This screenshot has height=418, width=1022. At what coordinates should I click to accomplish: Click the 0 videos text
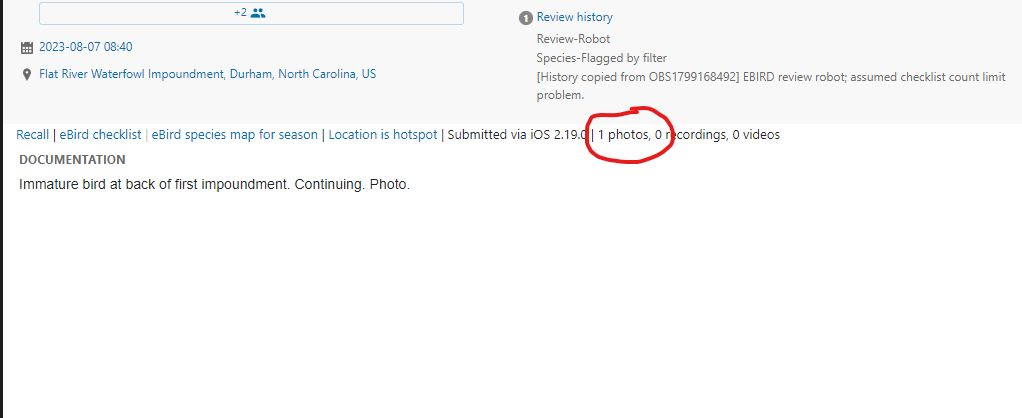[x=756, y=135]
